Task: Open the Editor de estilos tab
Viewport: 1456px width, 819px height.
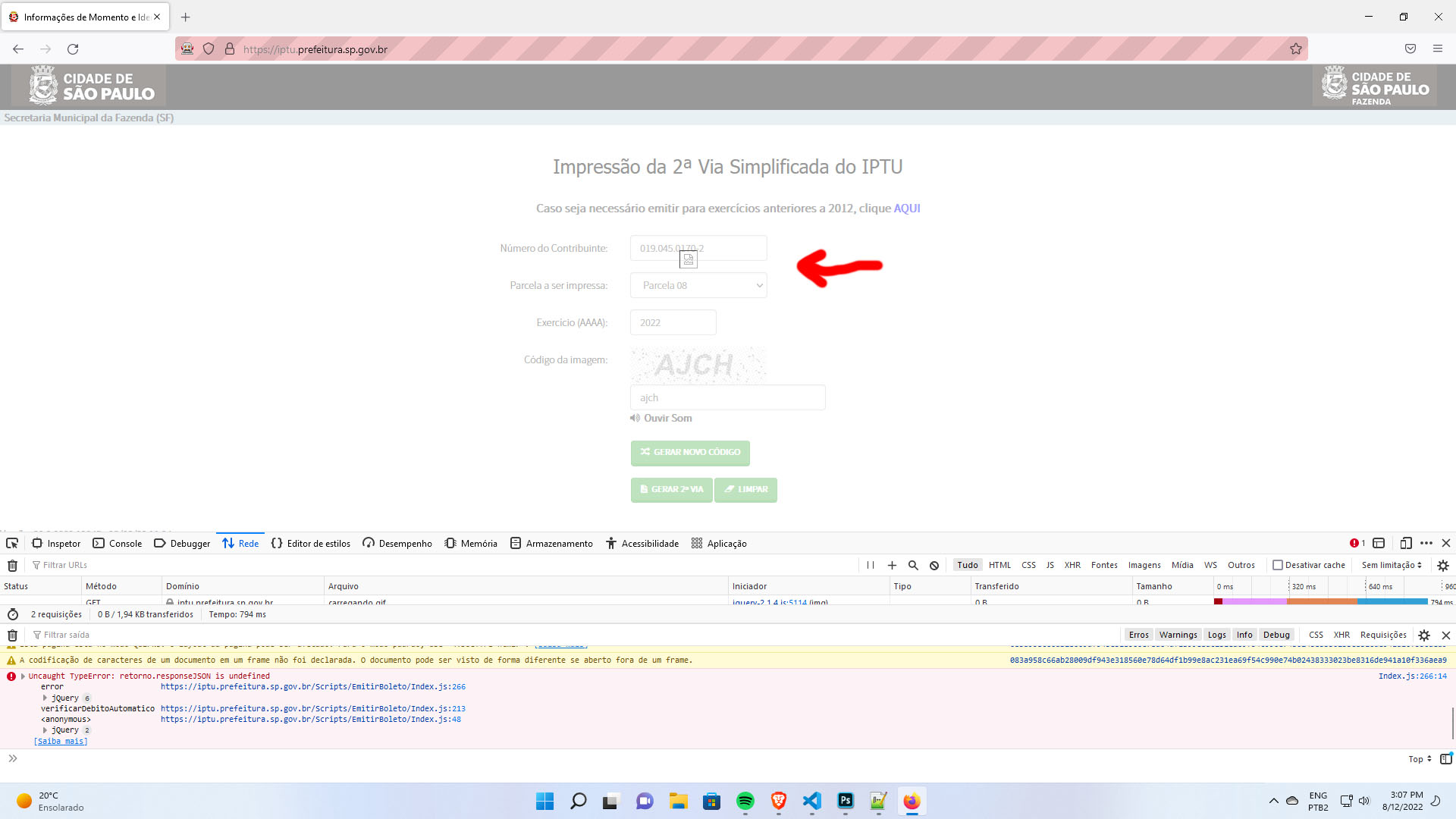Action: click(x=311, y=543)
